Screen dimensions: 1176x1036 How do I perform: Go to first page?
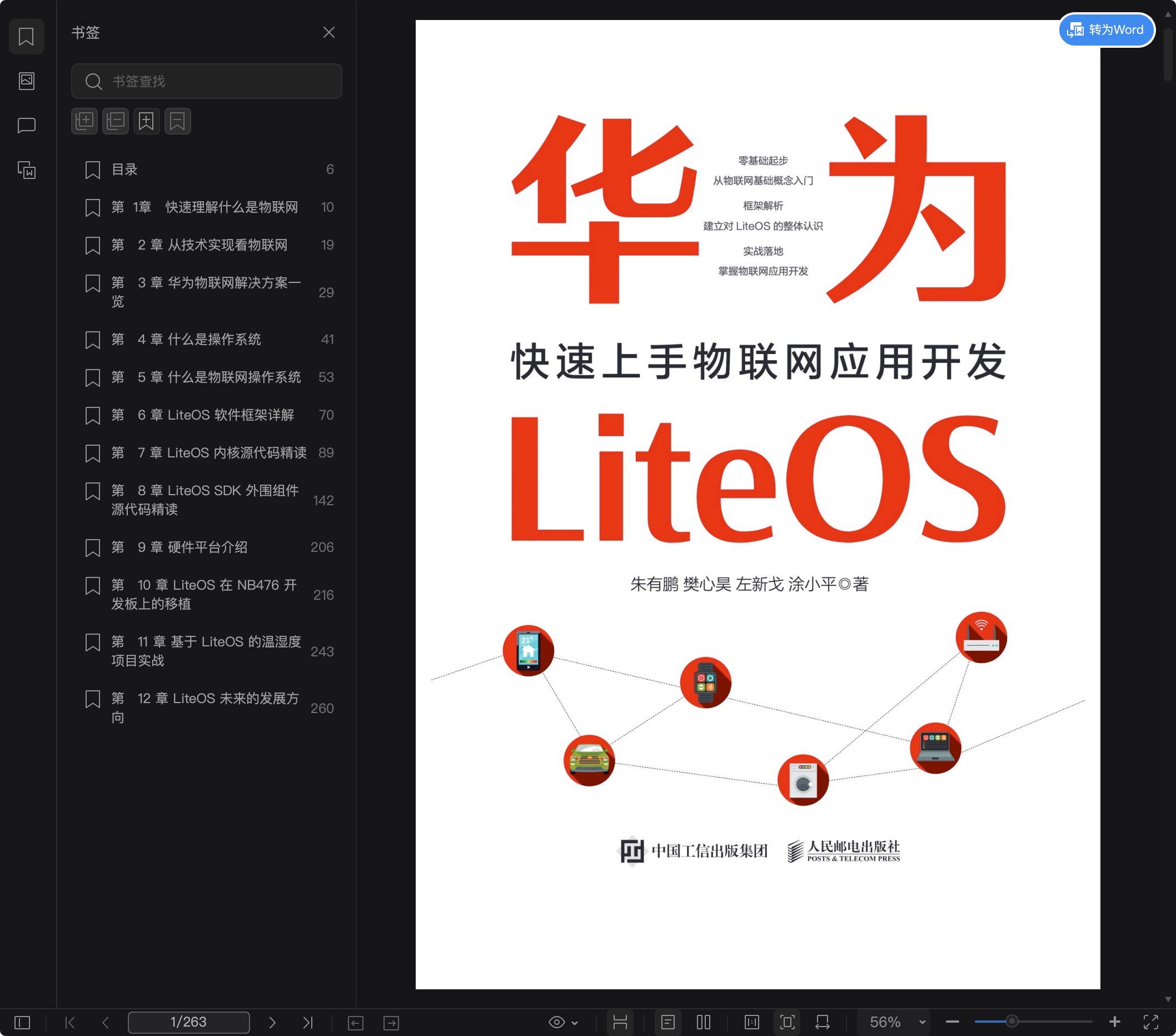(x=70, y=1022)
